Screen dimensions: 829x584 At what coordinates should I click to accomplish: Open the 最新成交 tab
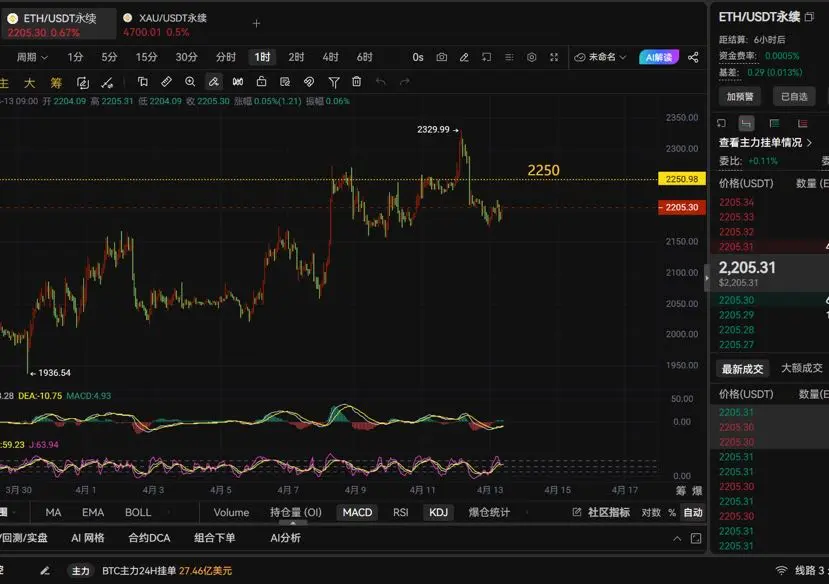pos(742,369)
